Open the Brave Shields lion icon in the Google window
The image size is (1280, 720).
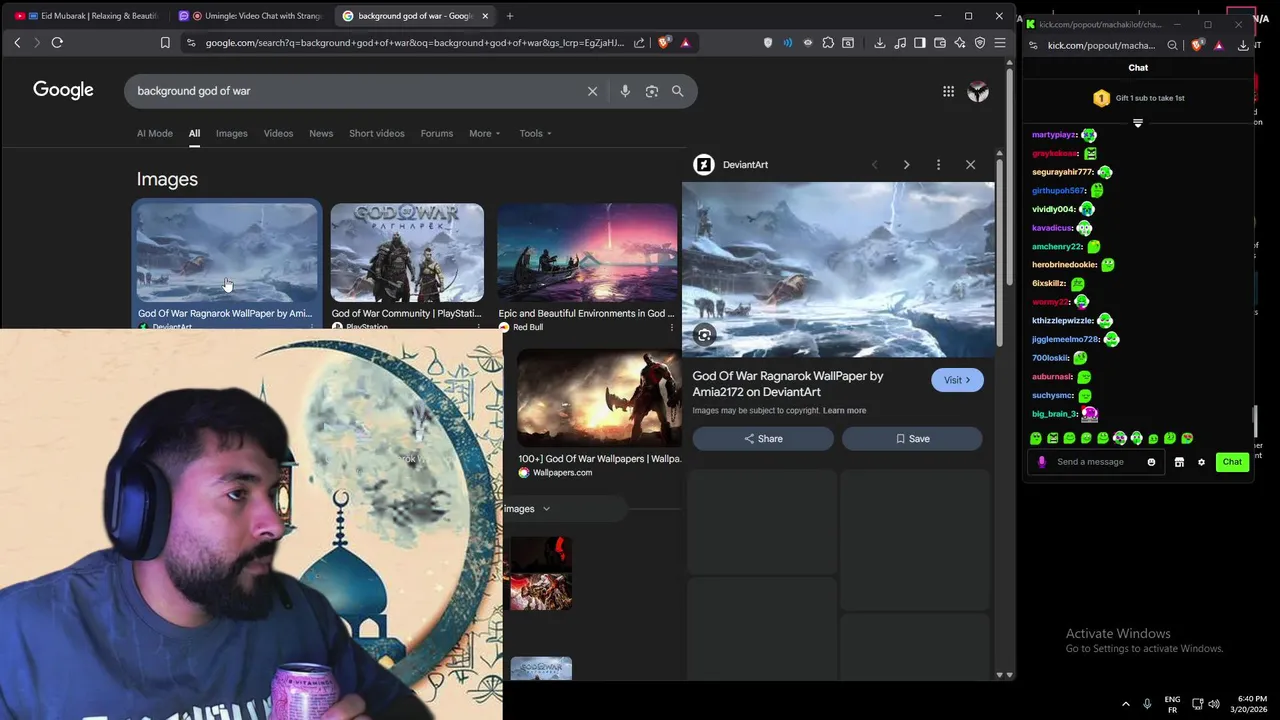click(x=665, y=43)
